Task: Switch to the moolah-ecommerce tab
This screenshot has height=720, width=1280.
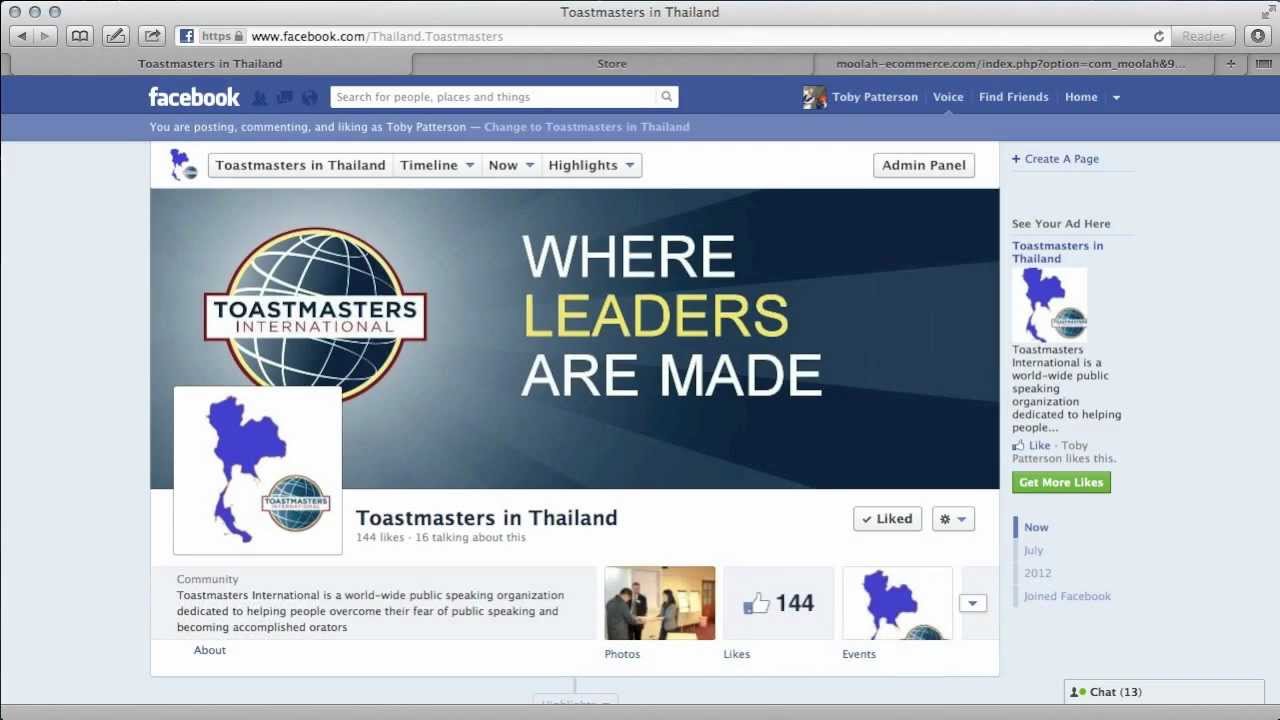Action: click(1010, 63)
